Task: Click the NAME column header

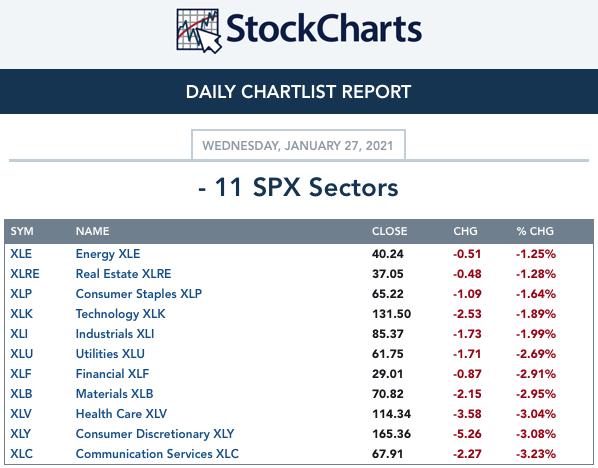Action: 93,231
